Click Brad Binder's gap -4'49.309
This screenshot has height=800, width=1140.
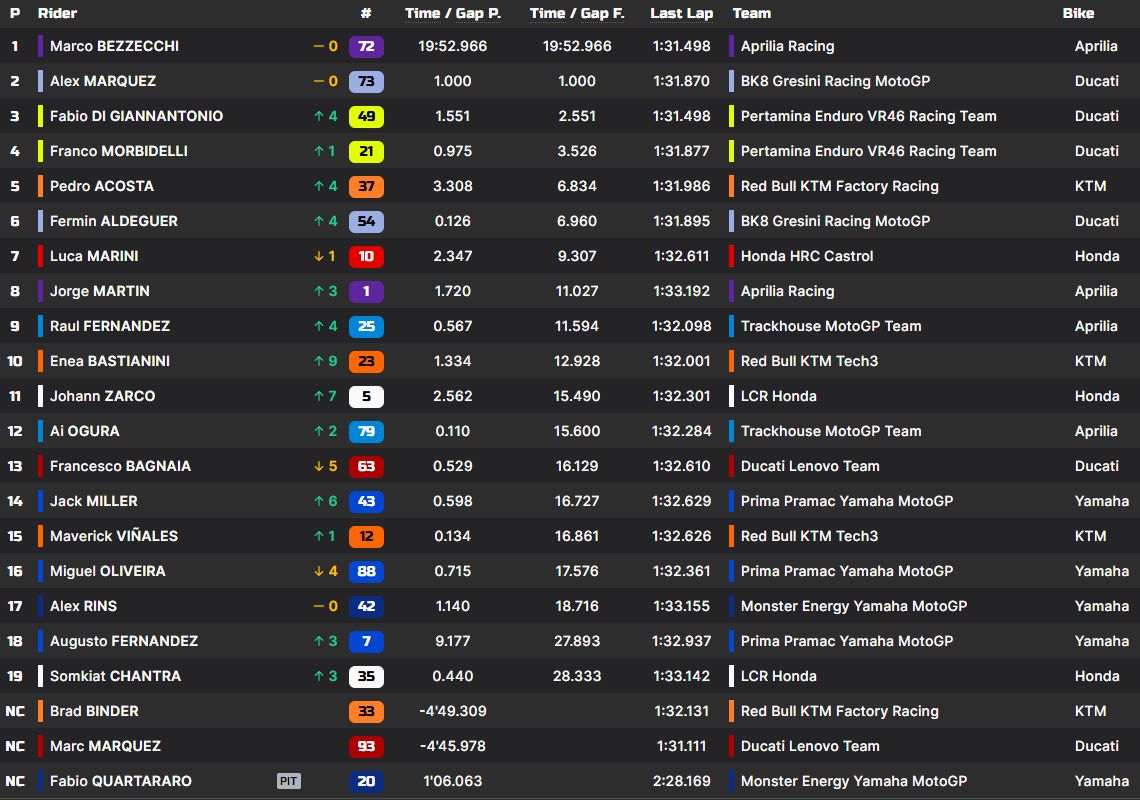coord(452,711)
